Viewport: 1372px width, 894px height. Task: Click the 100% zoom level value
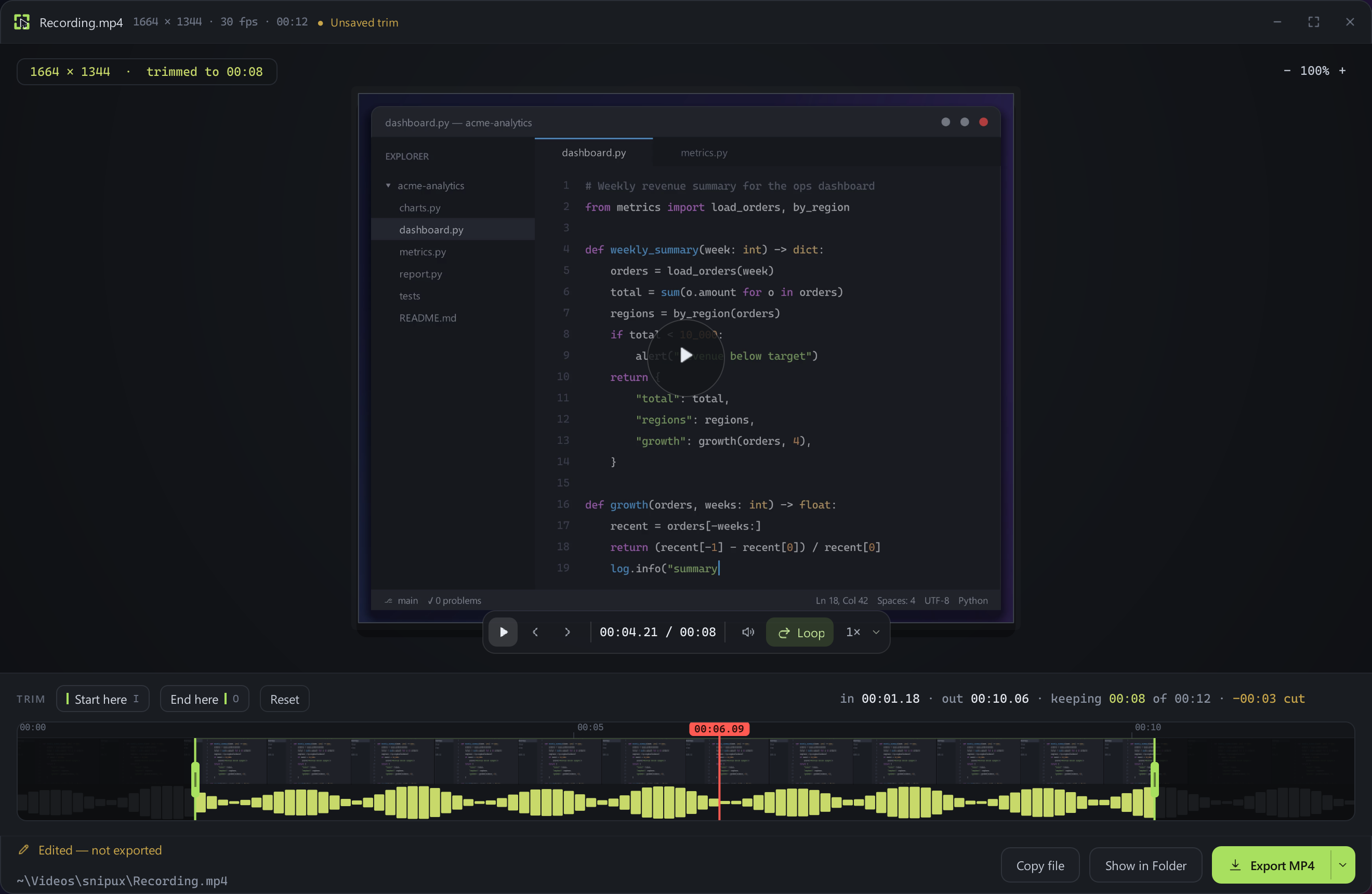[1314, 71]
